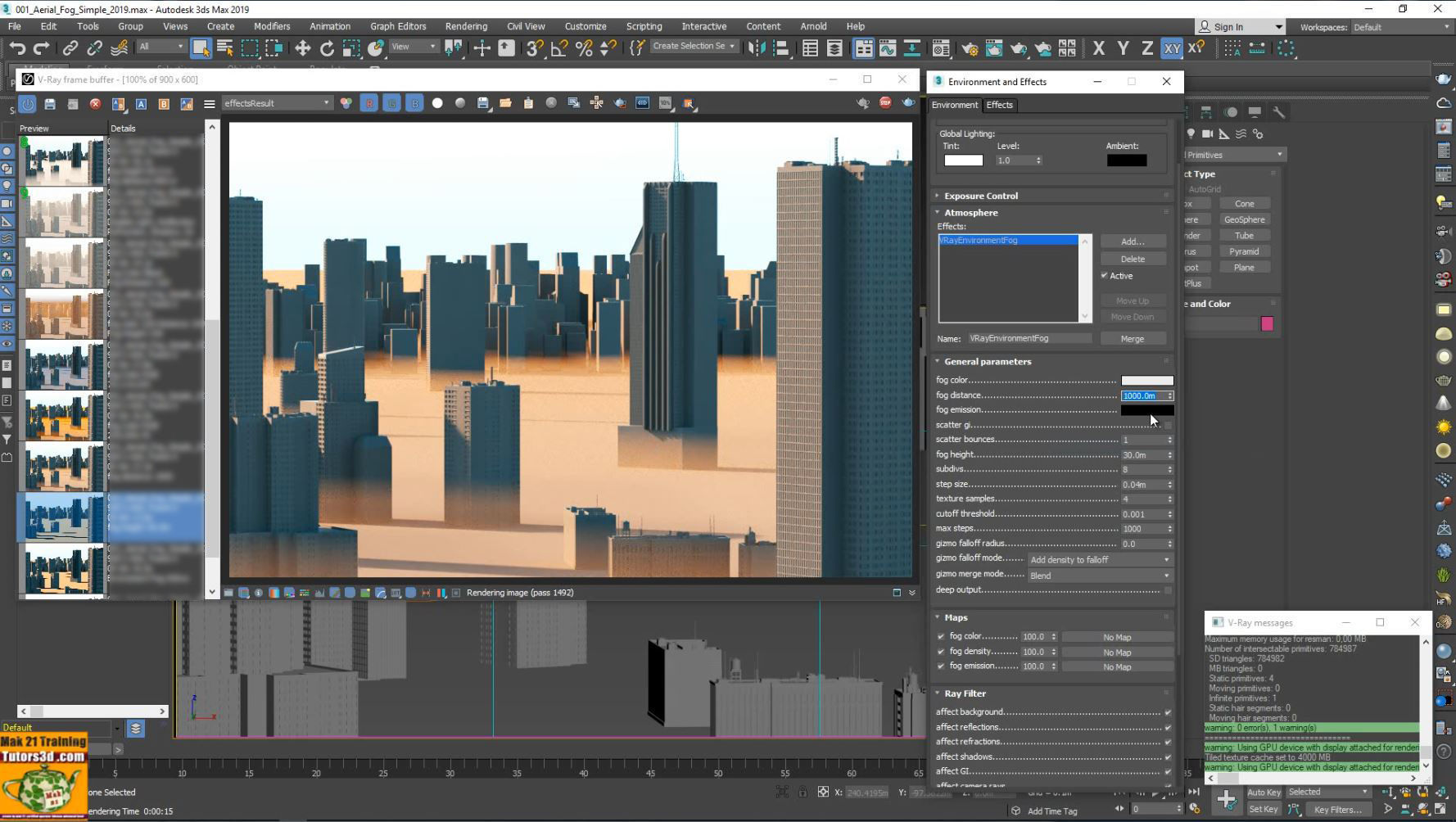Toggle affect background checkbox

[x=1169, y=712]
